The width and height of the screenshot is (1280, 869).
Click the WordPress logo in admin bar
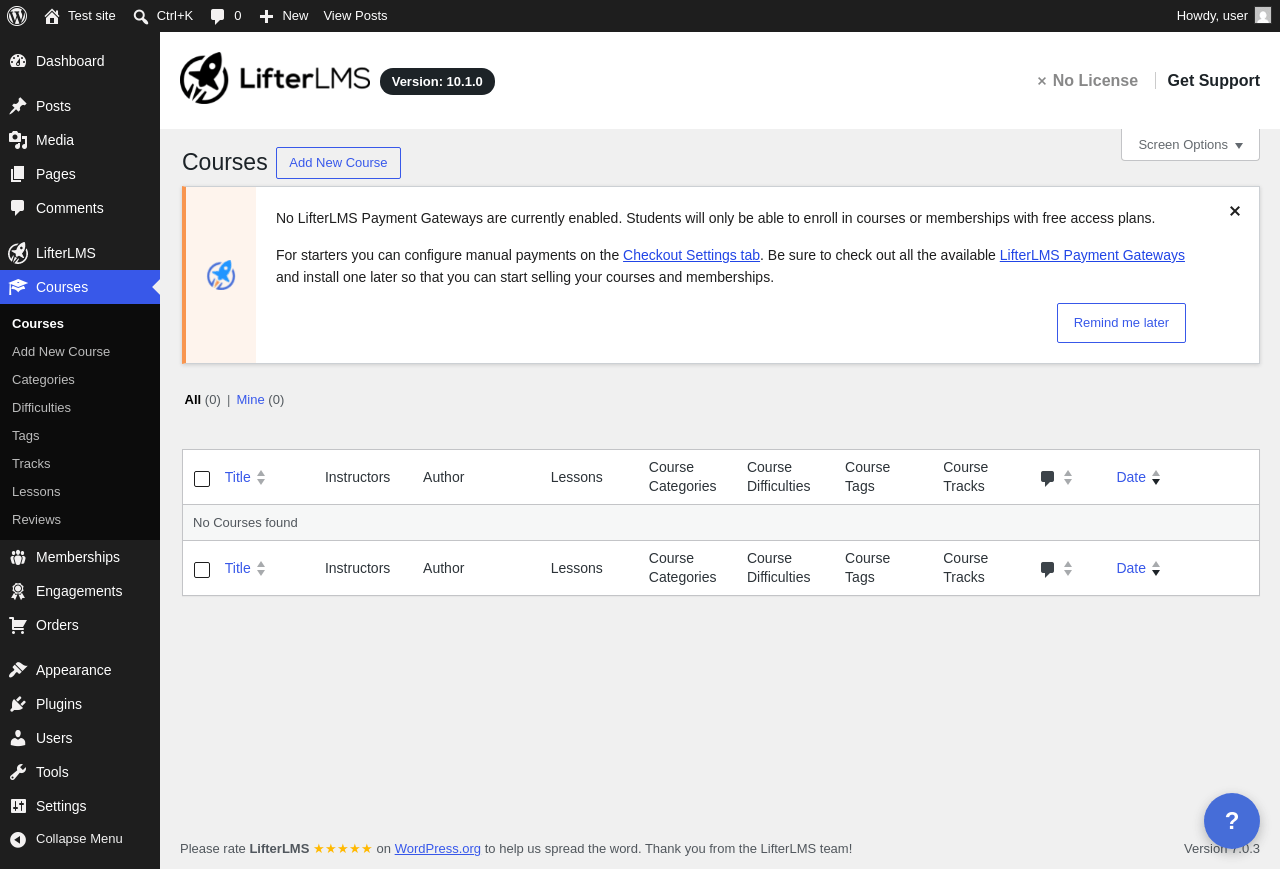[x=17, y=16]
